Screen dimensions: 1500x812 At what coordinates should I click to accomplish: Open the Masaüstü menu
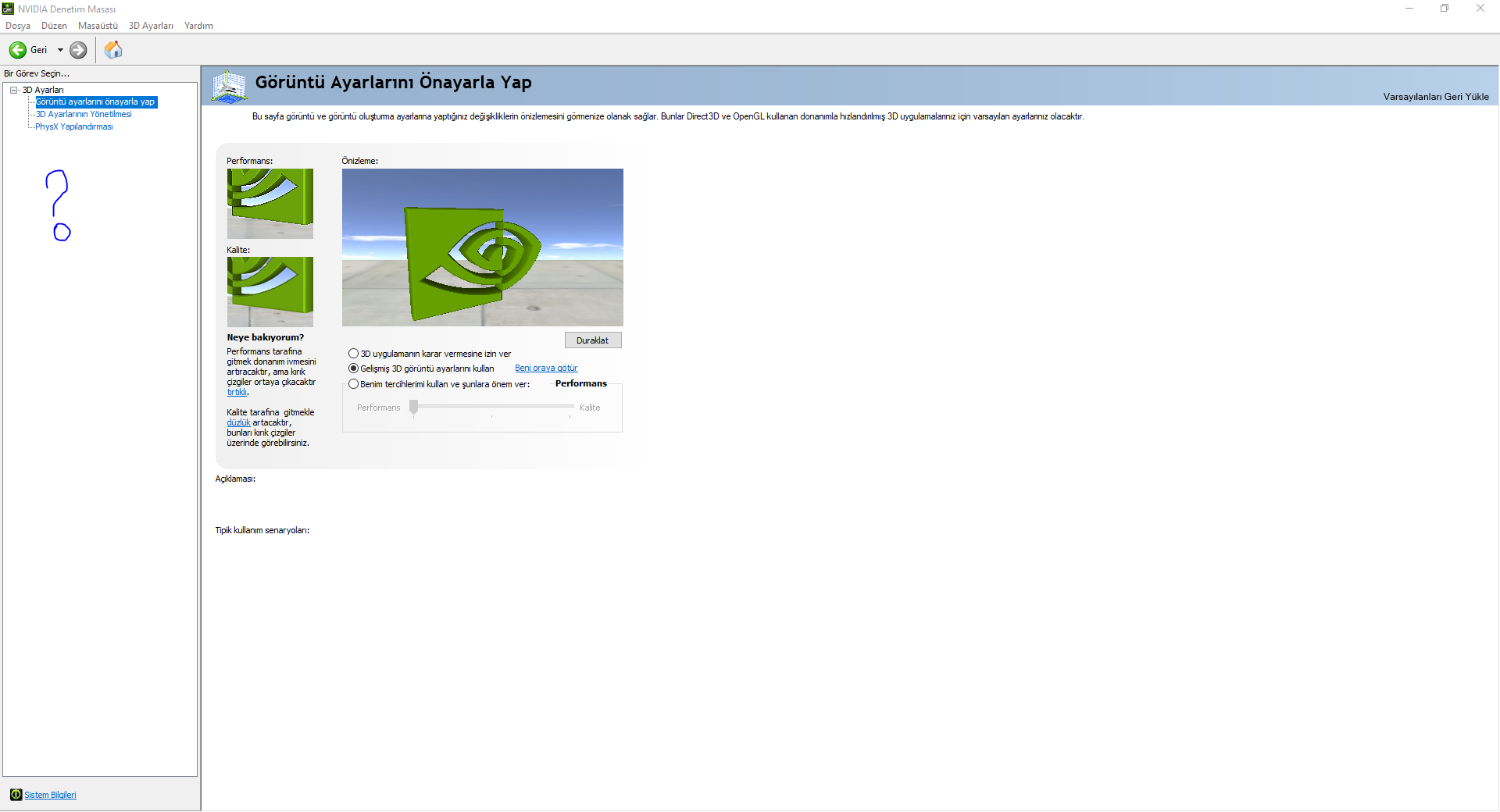coord(98,26)
